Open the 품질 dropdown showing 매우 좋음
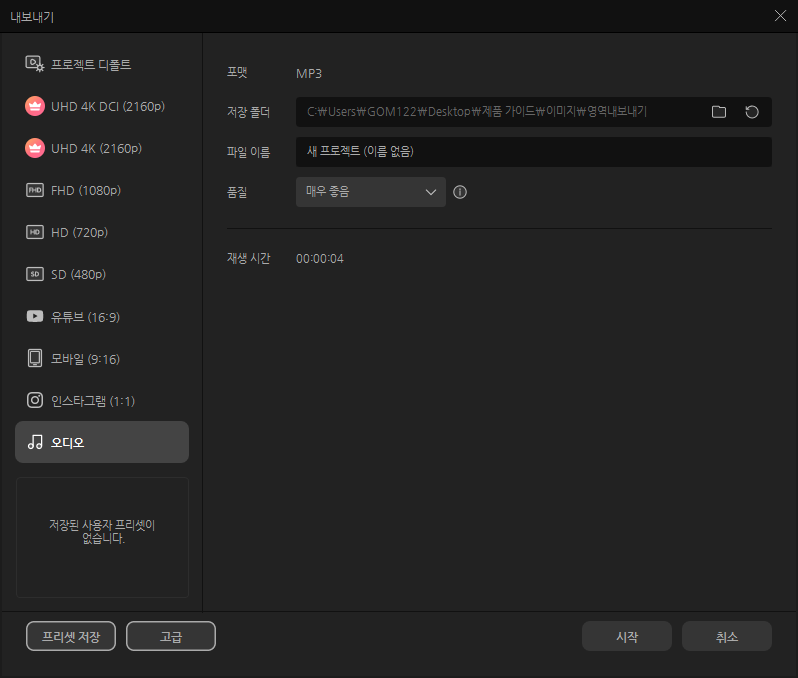The height and width of the screenshot is (678, 798). pos(370,192)
